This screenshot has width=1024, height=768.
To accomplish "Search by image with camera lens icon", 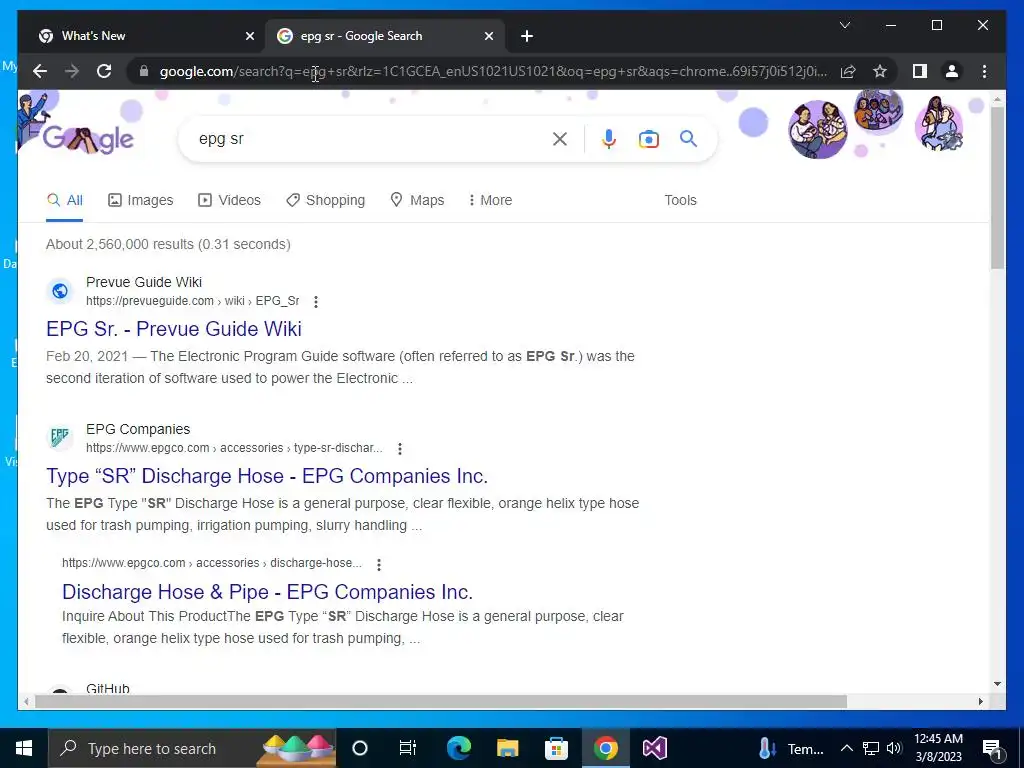I will point(648,139).
